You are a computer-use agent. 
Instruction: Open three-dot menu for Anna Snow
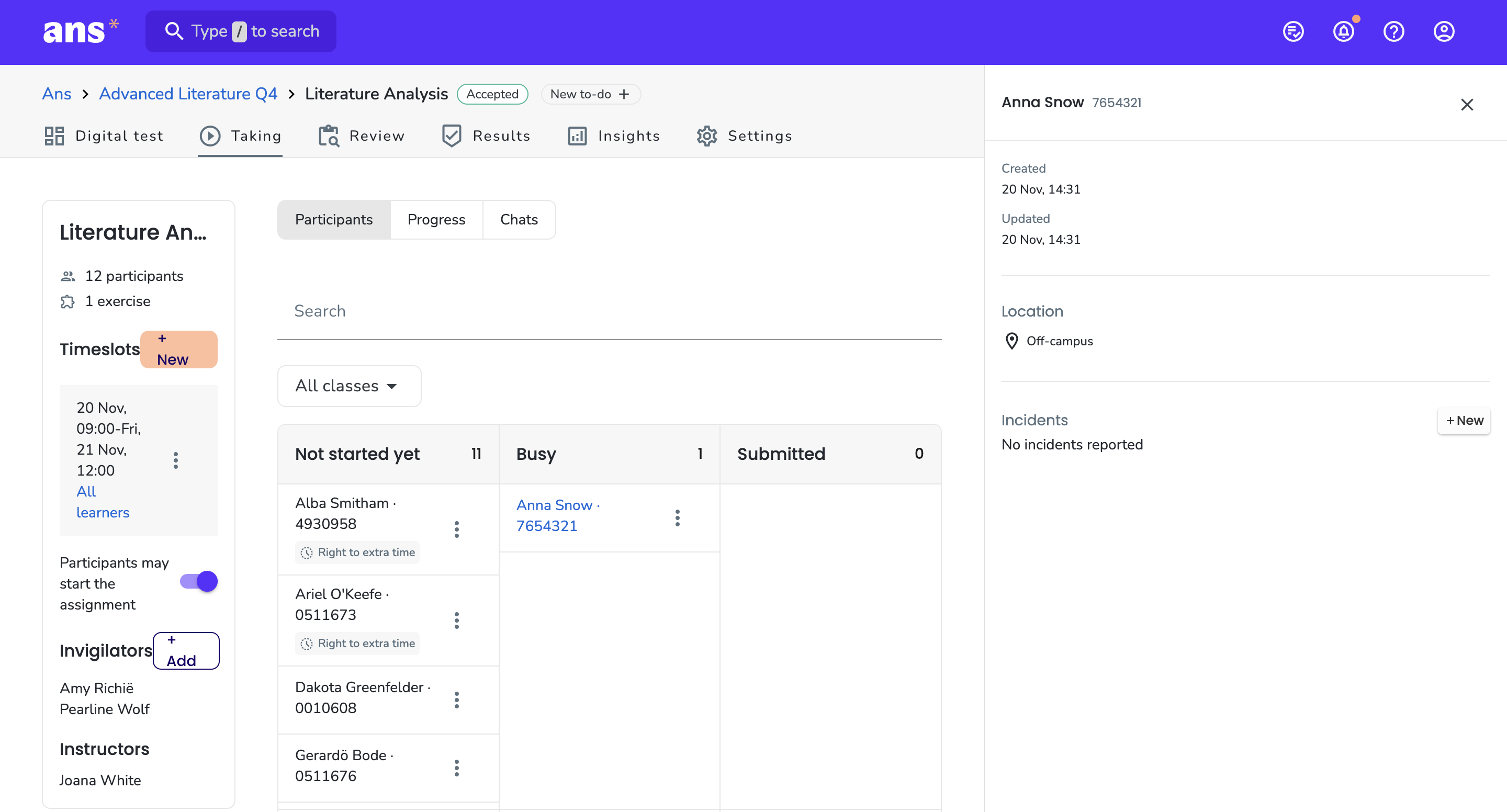[678, 518]
